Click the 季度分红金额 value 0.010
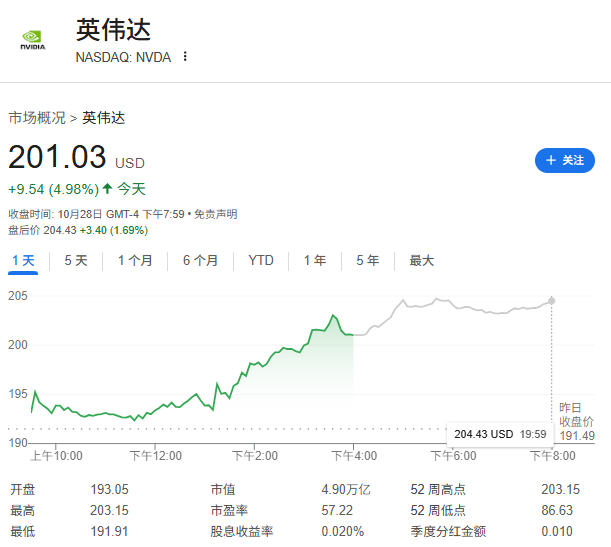611x547 pixels. [x=557, y=531]
